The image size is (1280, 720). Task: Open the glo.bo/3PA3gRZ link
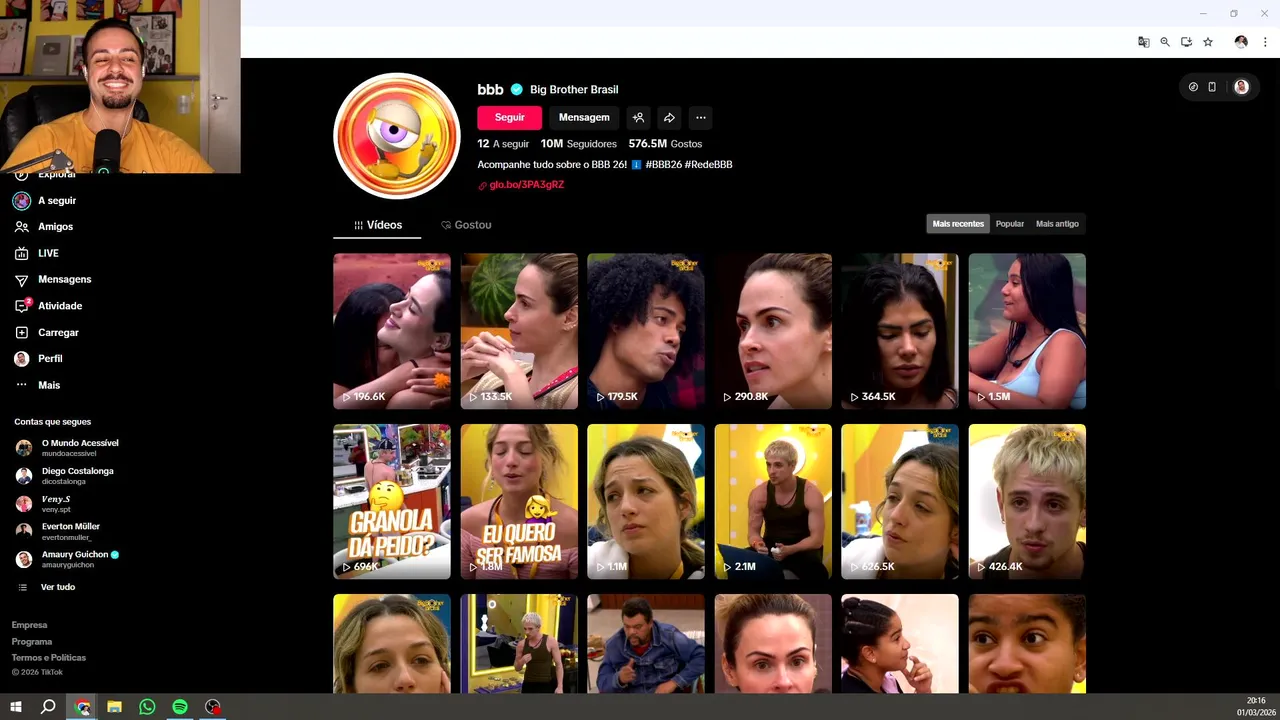point(526,185)
